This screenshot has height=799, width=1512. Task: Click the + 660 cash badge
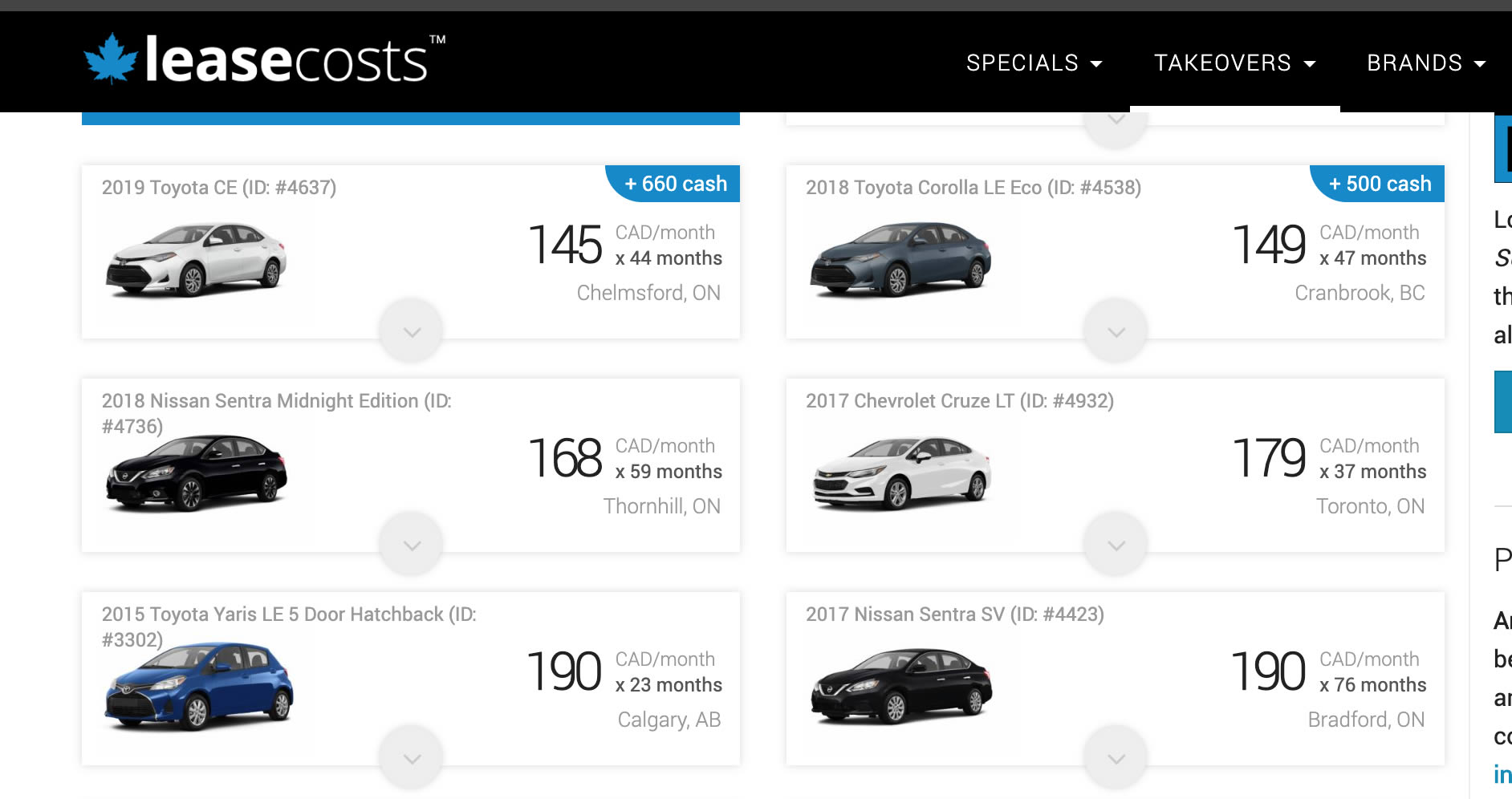pyautogui.click(x=673, y=184)
